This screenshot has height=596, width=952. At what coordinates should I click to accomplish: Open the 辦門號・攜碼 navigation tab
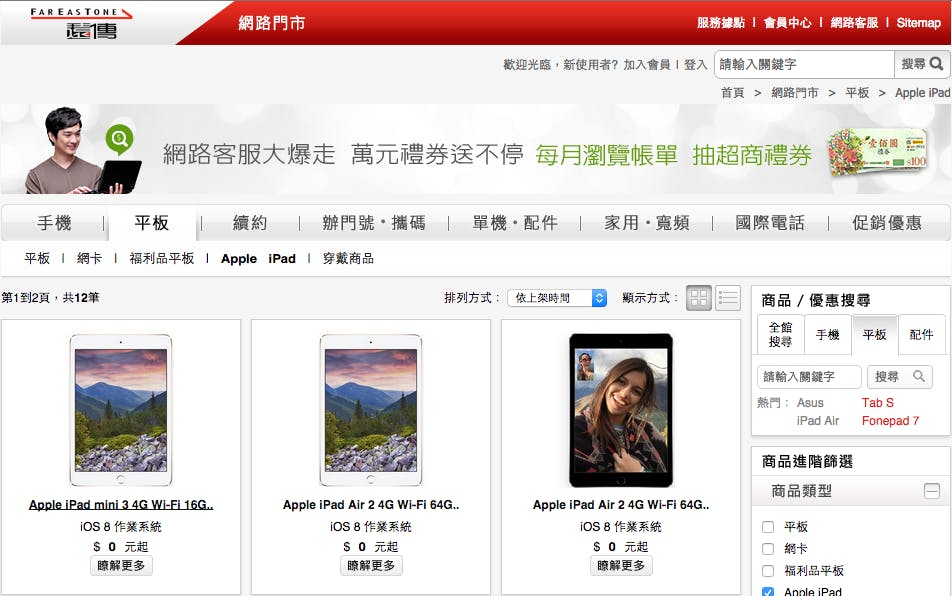(x=374, y=223)
